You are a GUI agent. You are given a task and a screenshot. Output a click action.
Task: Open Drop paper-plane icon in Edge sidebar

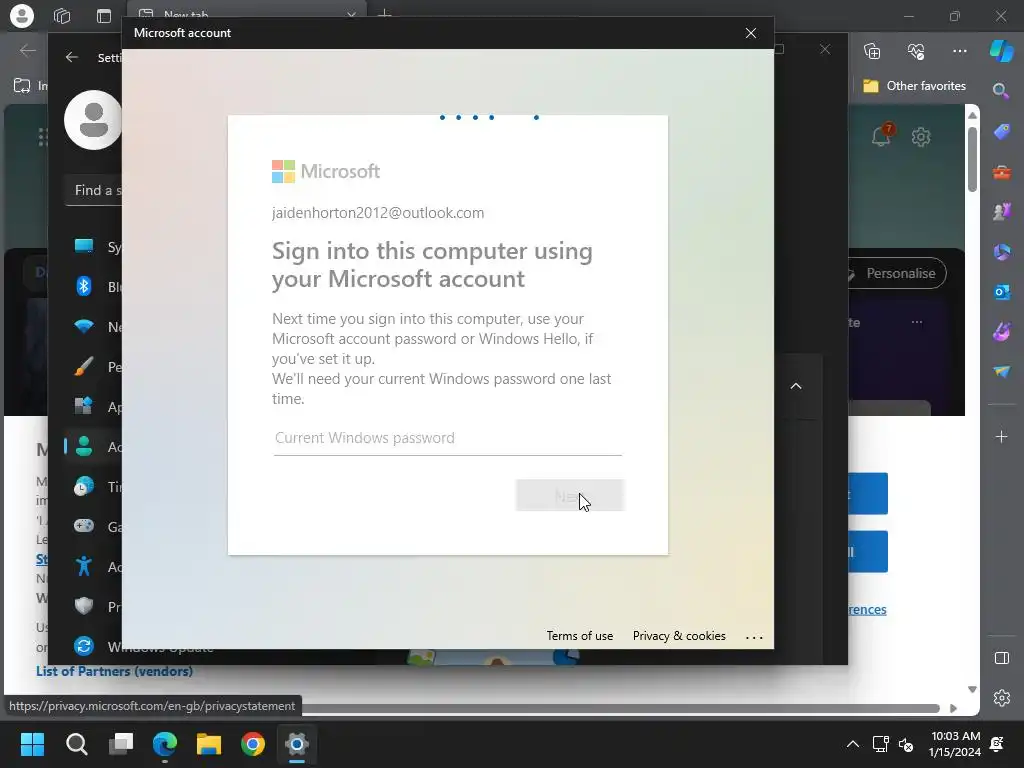click(1002, 371)
